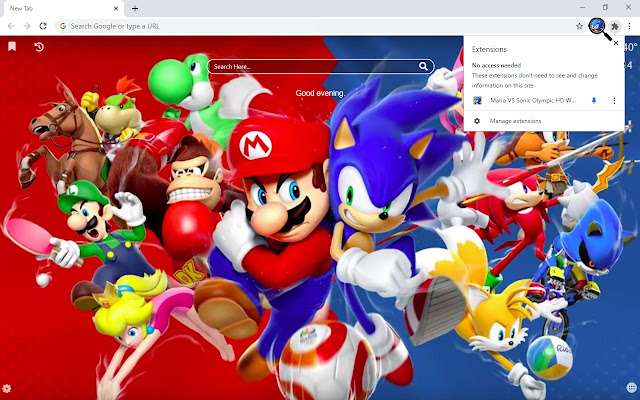This screenshot has height=400, width=640.
Task: Reload the page with the refresh icon
Action: click(x=43, y=26)
